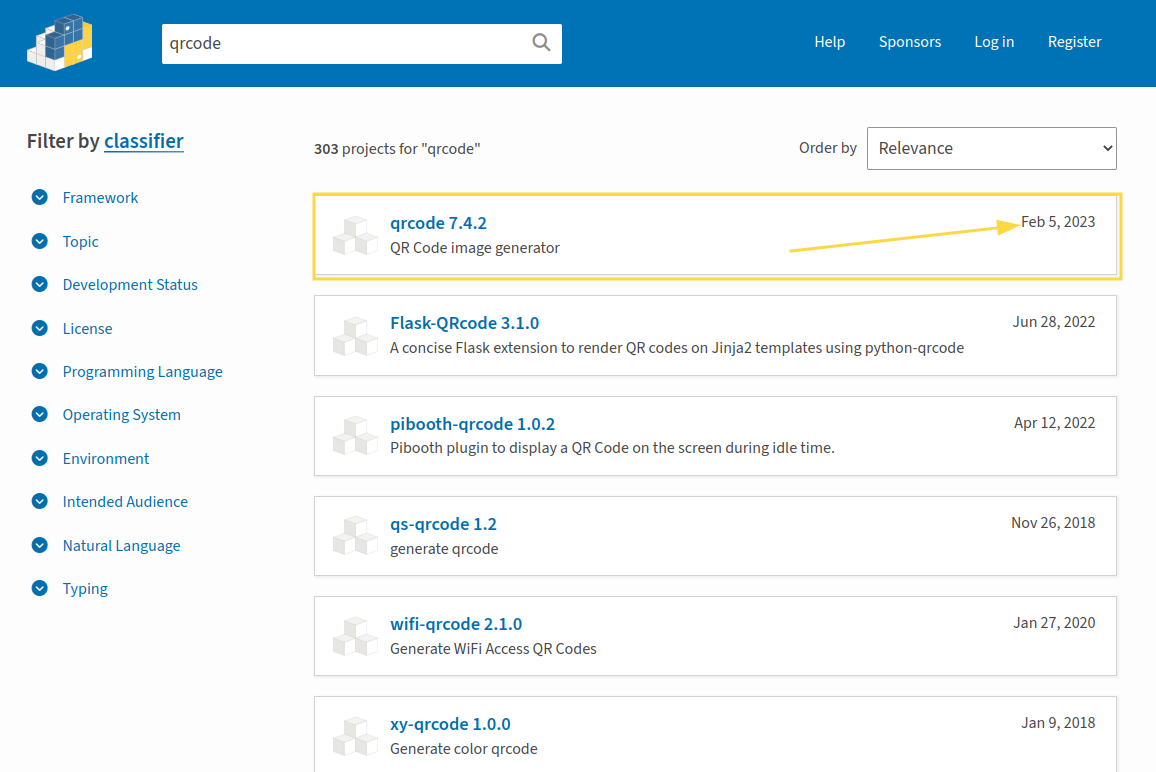Click the Log in link

point(994,42)
